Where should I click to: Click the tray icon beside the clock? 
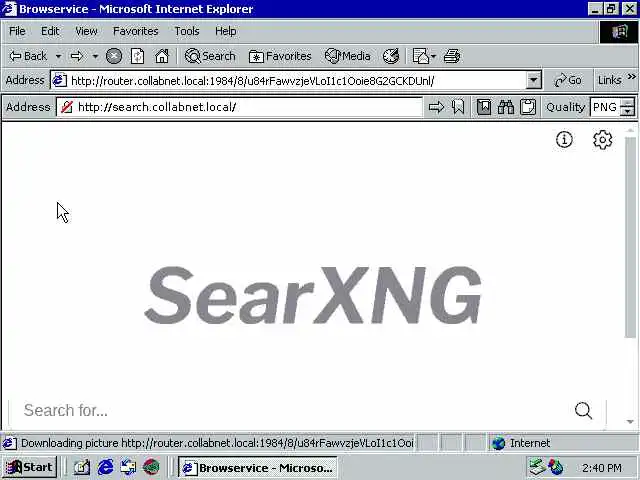point(556,467)
